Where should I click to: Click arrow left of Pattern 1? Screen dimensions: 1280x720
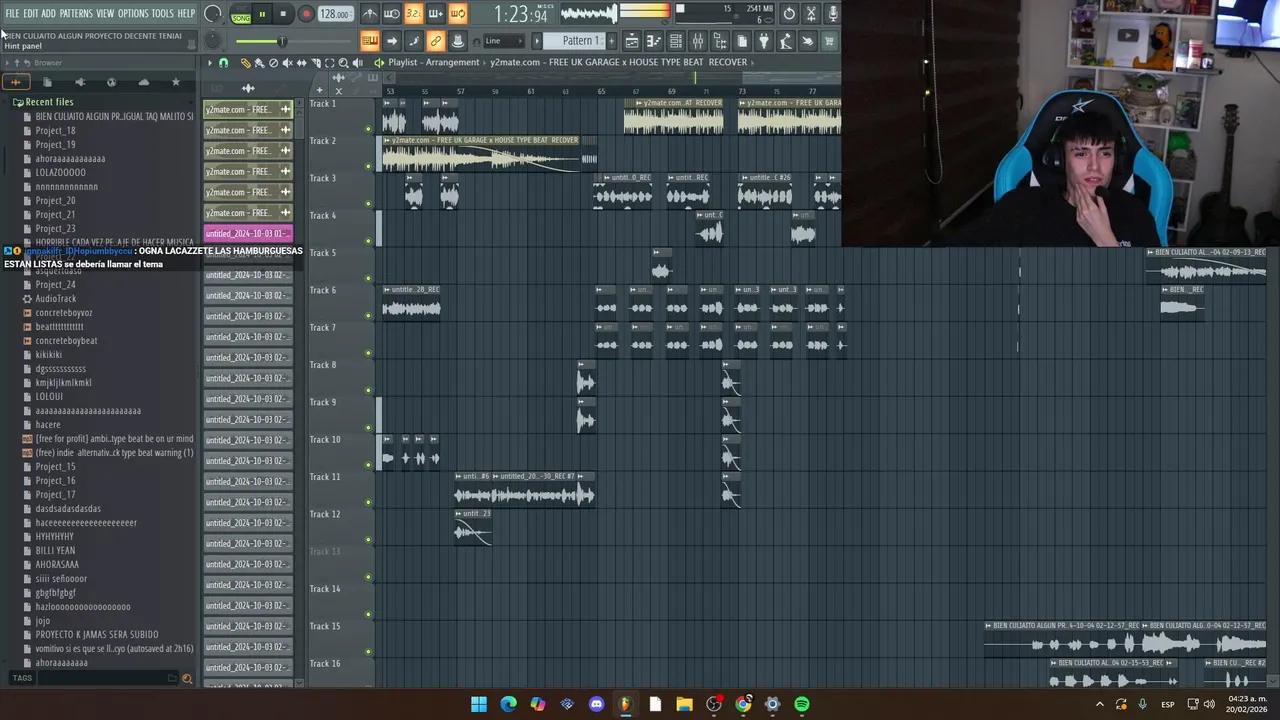pyautogui.click(x=537, y=41)
